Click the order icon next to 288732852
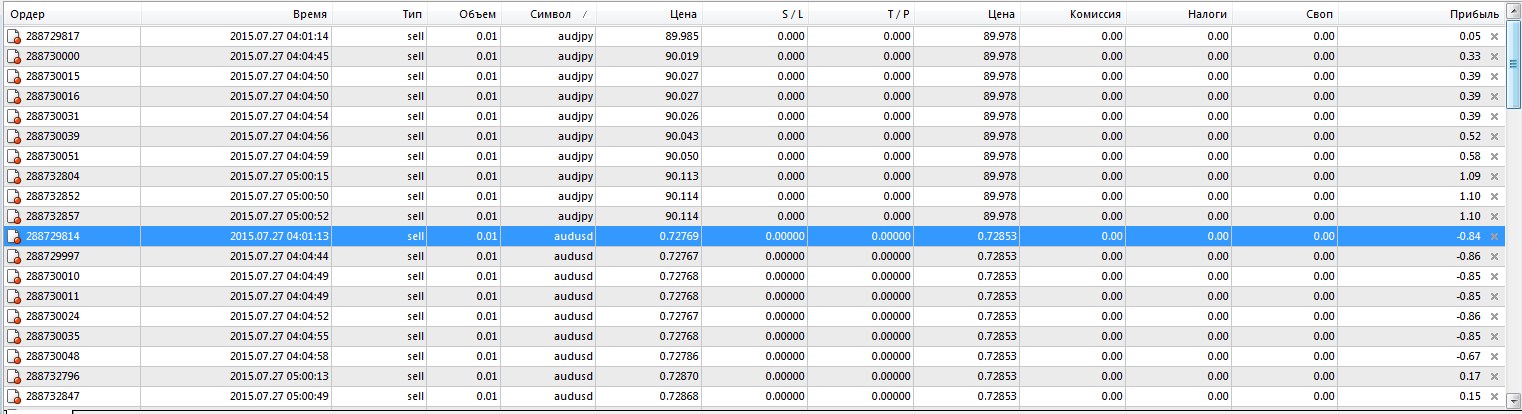Image resolution: width=1522 pixels, height=414 pixels. point(14,196)
